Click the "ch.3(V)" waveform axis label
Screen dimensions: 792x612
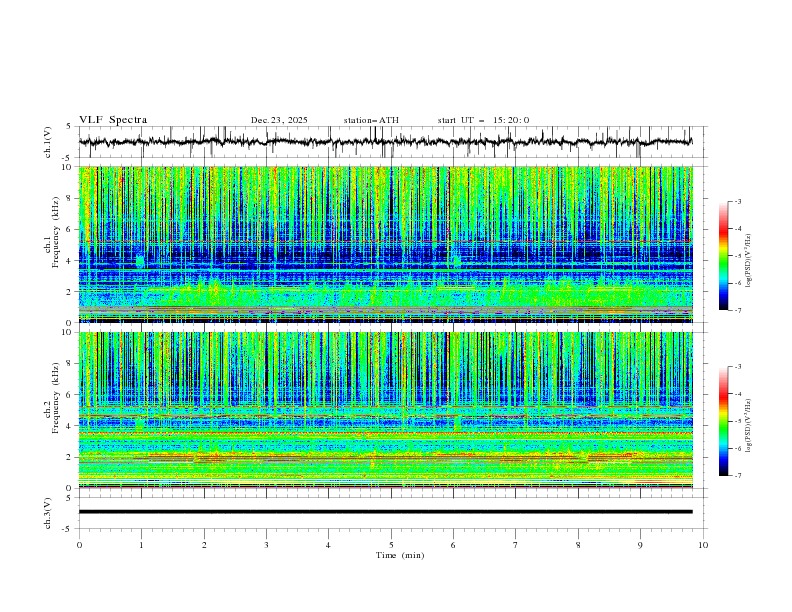coord(48,513)
